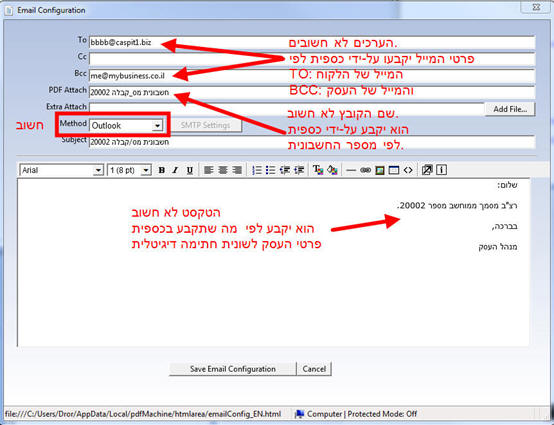Center-align the message text
Viewport: 554px width, 425px height.
pyautogui.click(x=223, y=170)
